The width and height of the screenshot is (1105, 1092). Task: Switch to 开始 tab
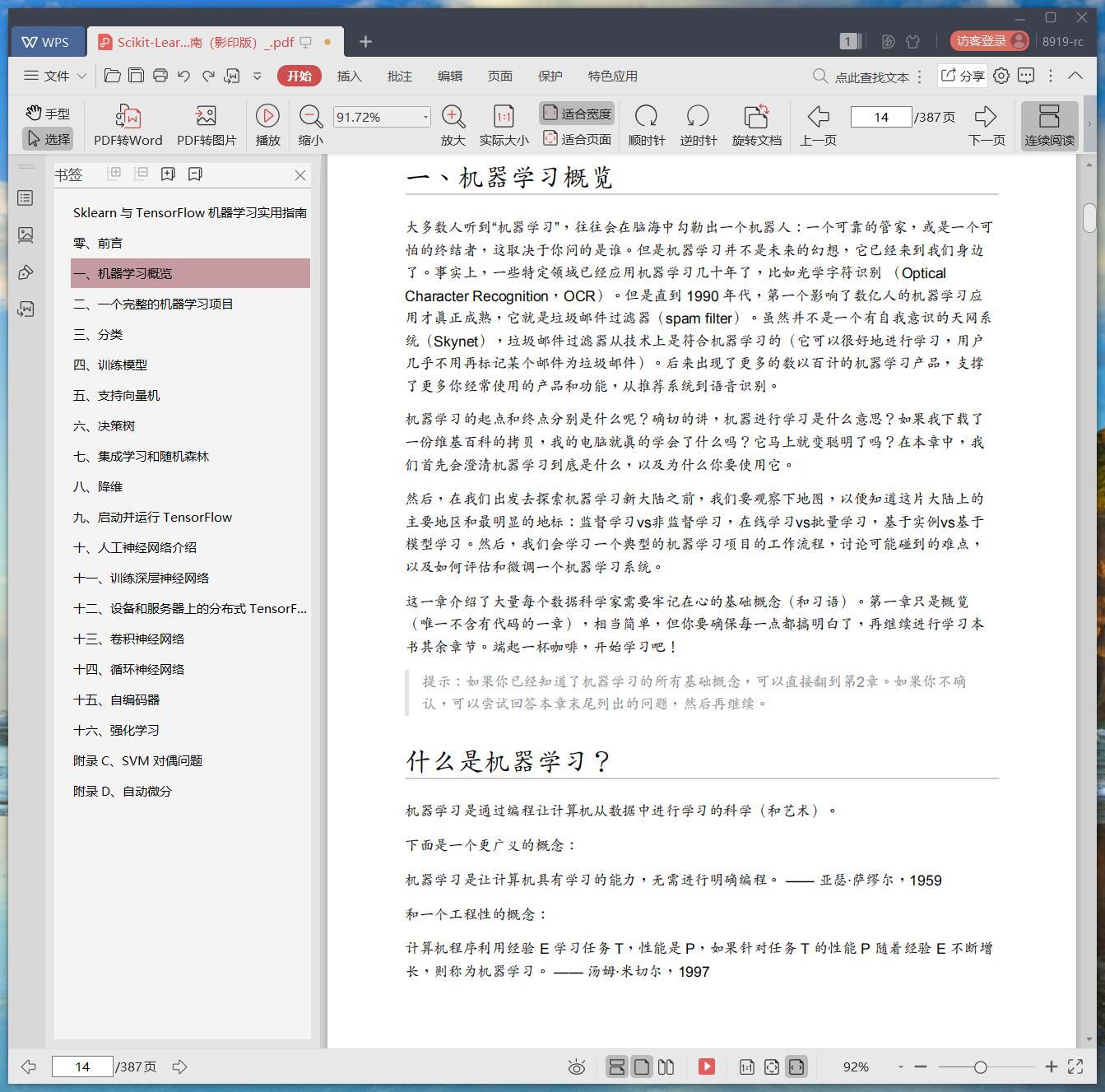[299, 76]
